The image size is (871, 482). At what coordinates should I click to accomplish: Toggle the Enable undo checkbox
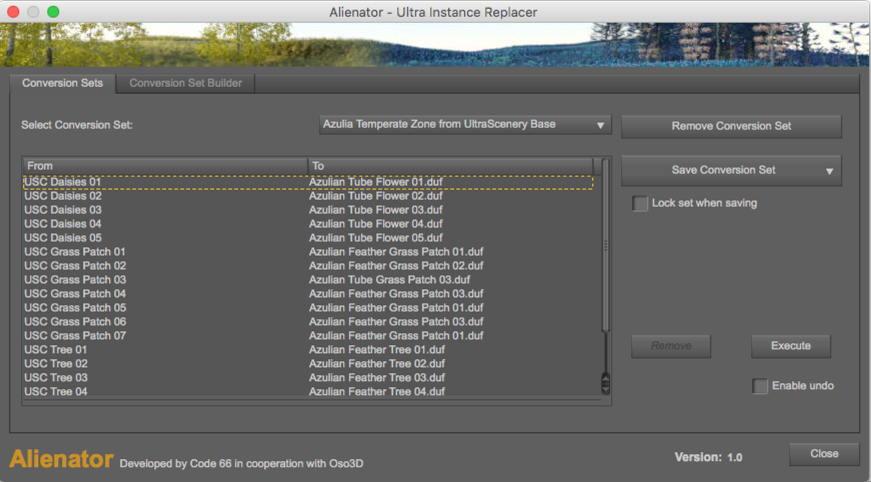coord(759,386)
